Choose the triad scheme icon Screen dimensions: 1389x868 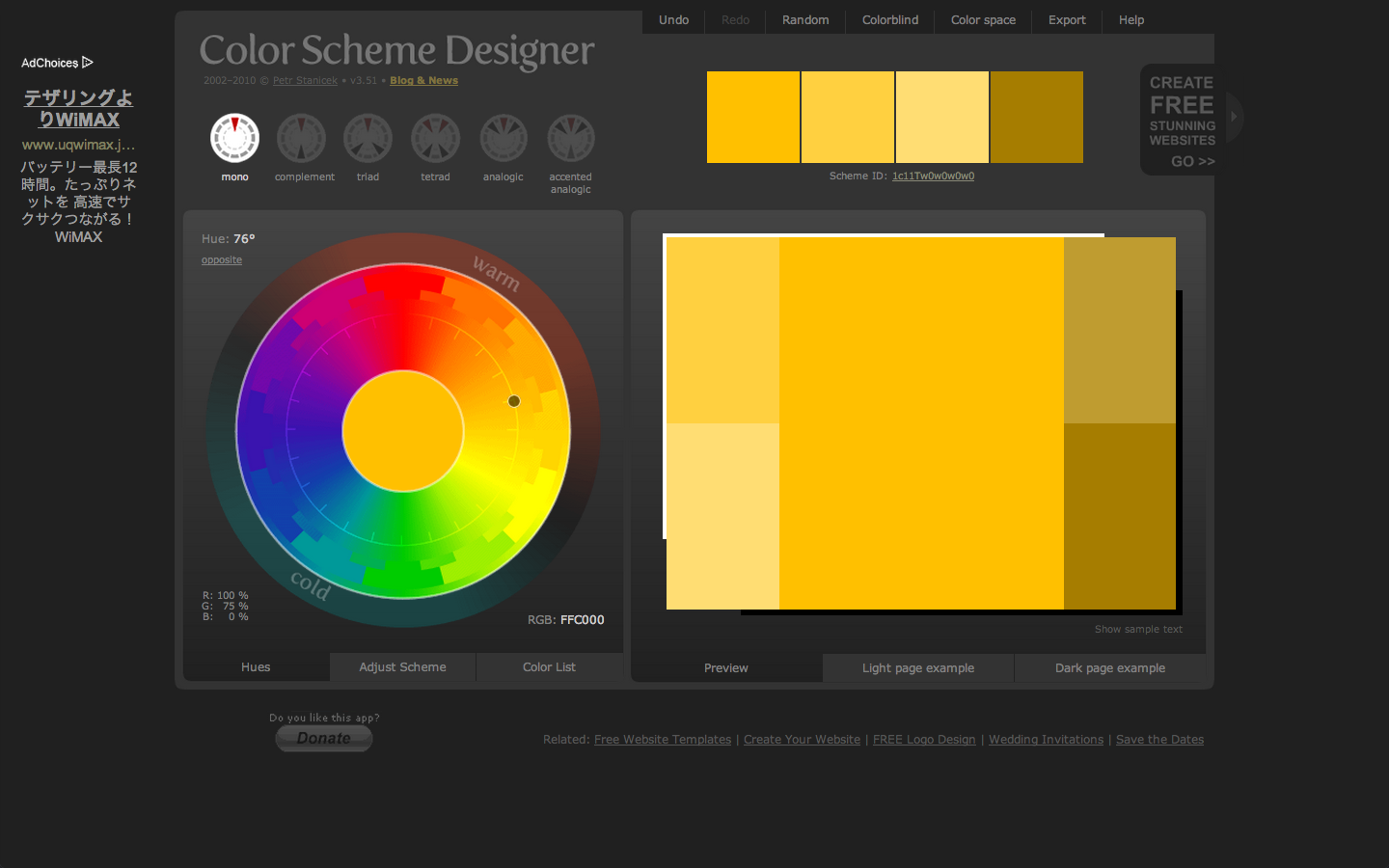pyautogui.click(x=368, y=138)
